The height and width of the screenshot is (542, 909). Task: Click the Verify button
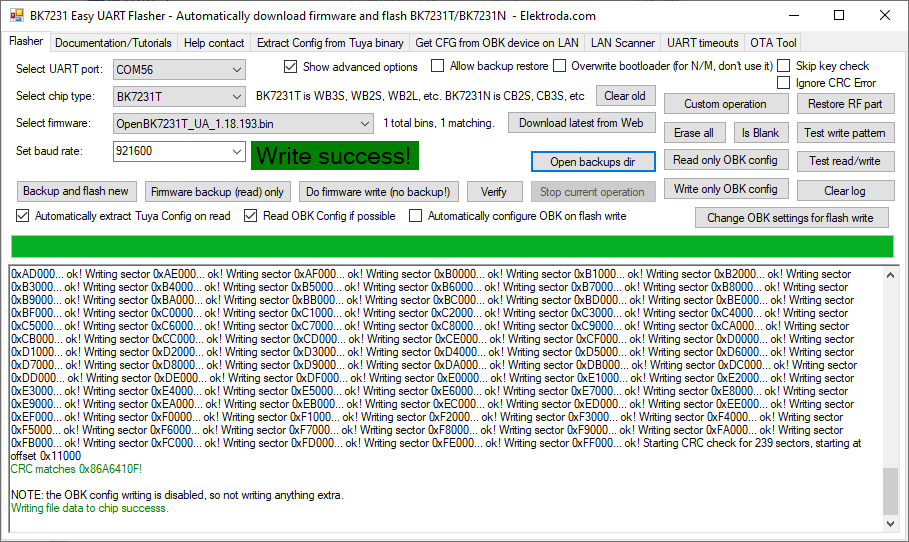(494, 192)
